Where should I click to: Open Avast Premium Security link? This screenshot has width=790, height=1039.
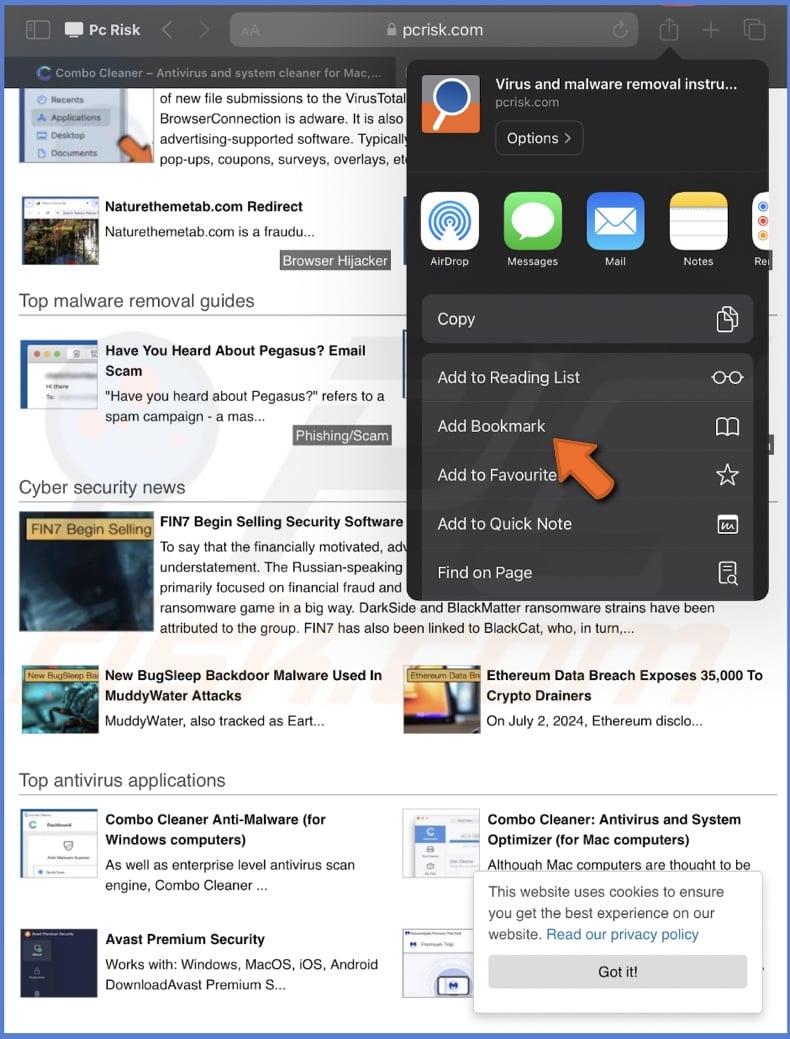185,939
